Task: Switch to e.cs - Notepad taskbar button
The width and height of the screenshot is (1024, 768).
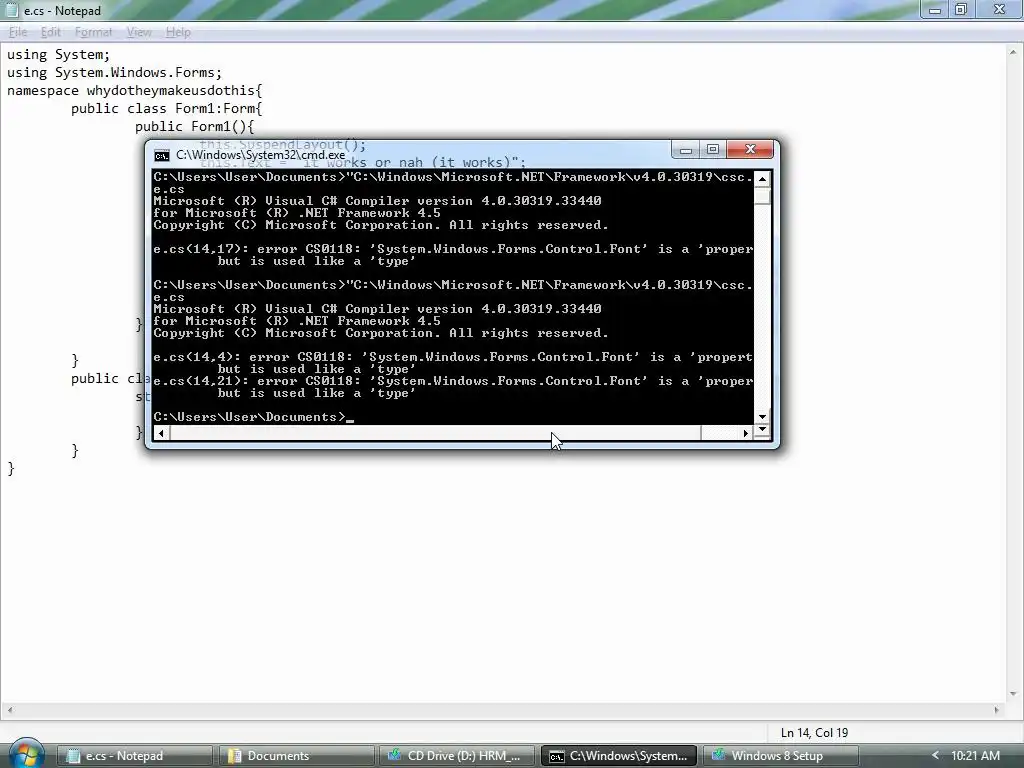Action: pyautogui.click(x=135, y=756)
